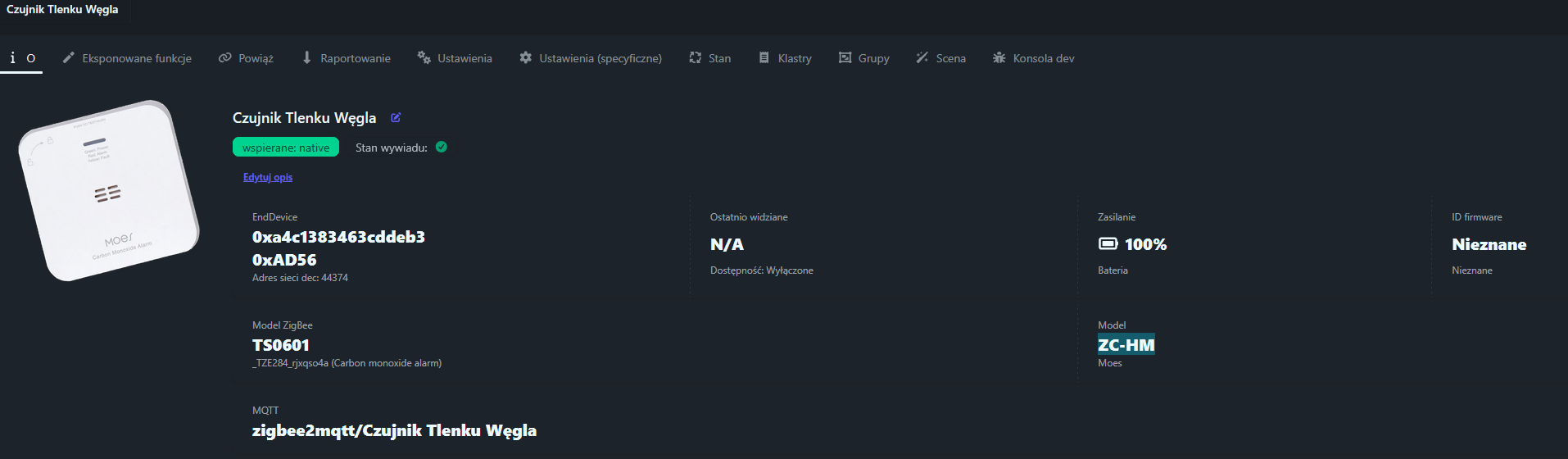The image size is (1568, 459).
Task: Open the Raportowanie tab
Action: [346, 58]
